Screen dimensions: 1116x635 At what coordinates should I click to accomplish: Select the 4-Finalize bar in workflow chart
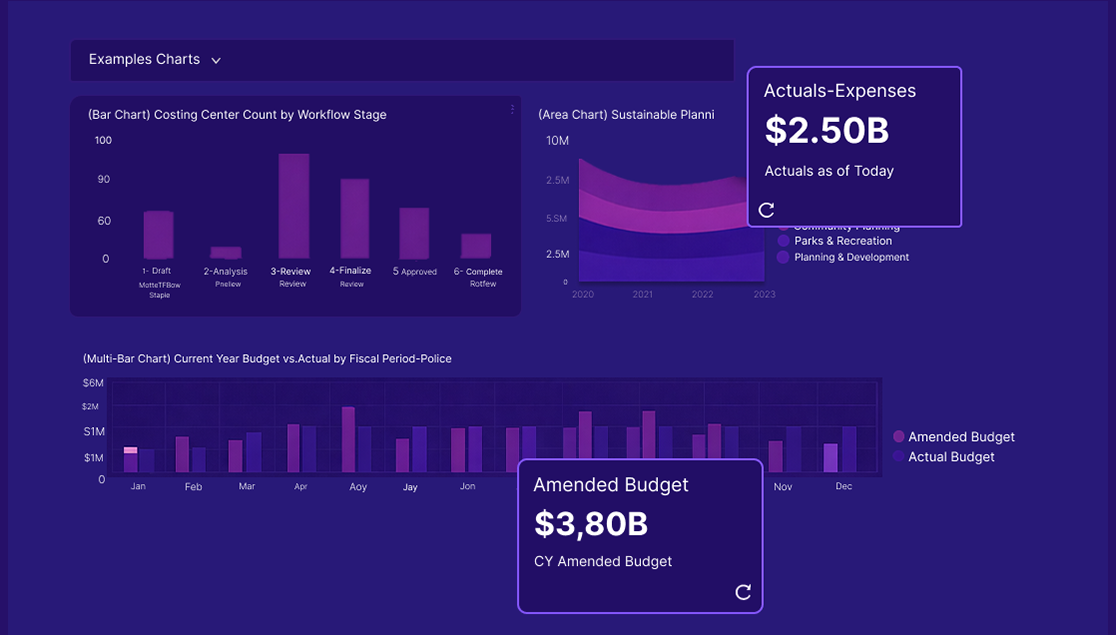354,219
